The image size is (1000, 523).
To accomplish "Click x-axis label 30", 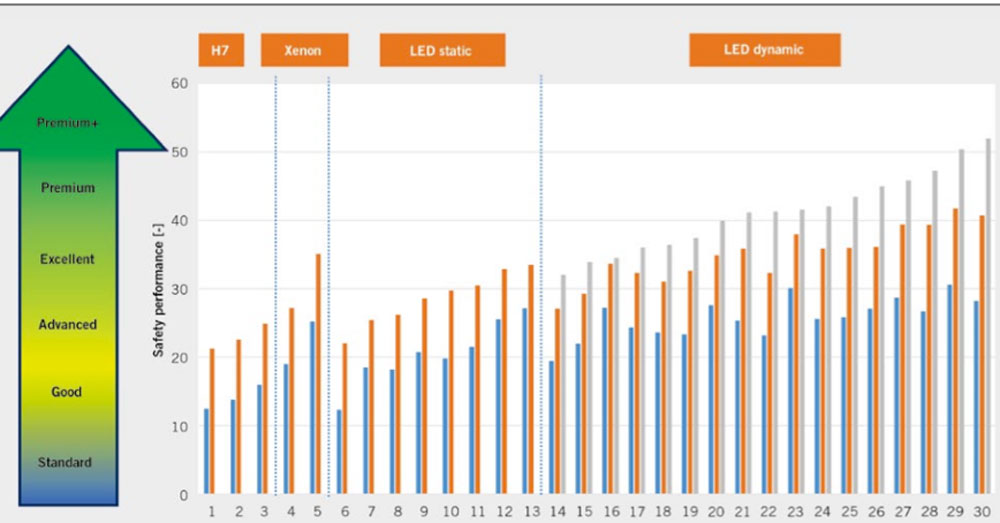I will tap(982, 512).
